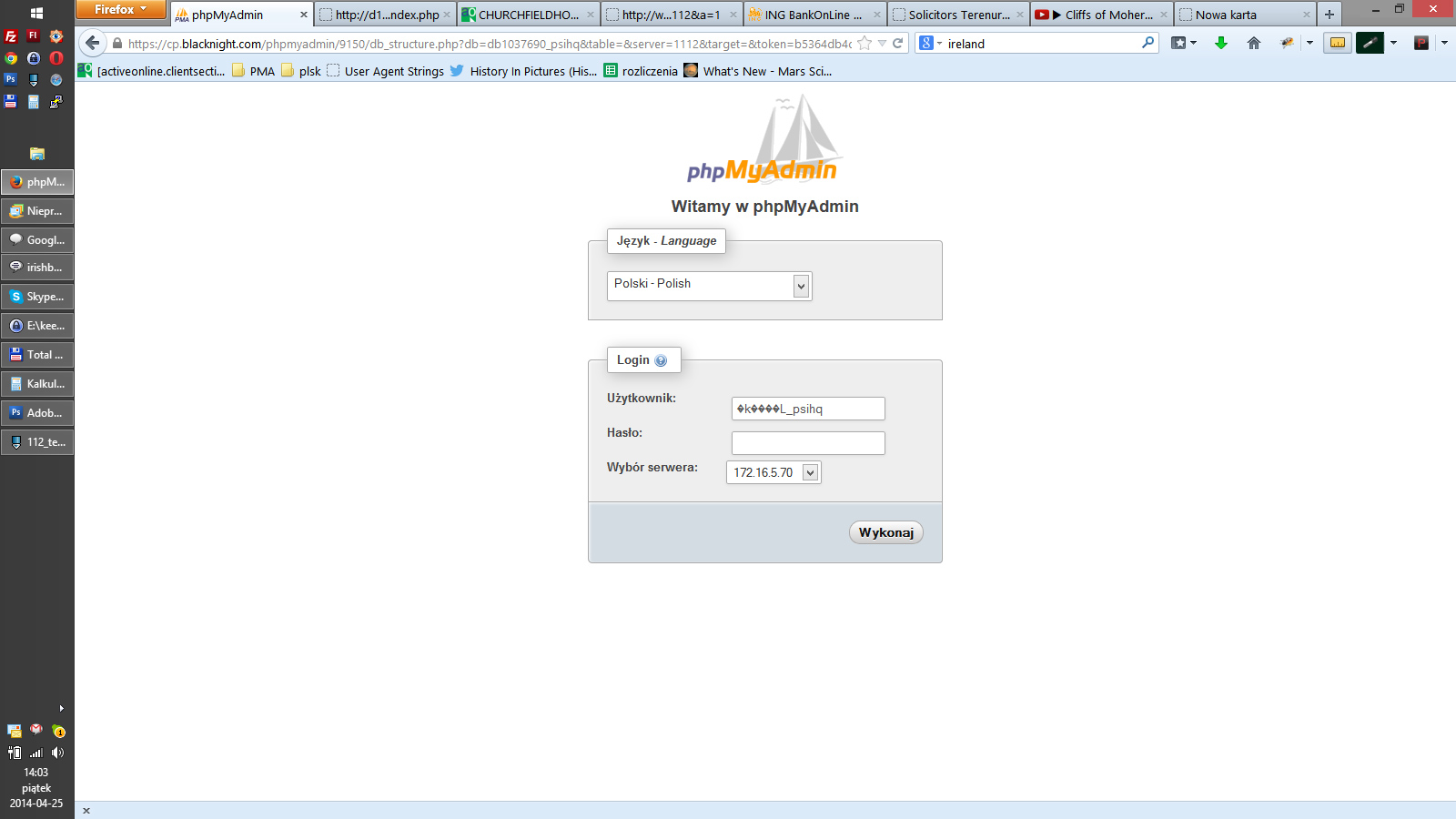The image size is (1456, 819).
Task: Go to the Firefox home page icon
Action: (1254, 43)
